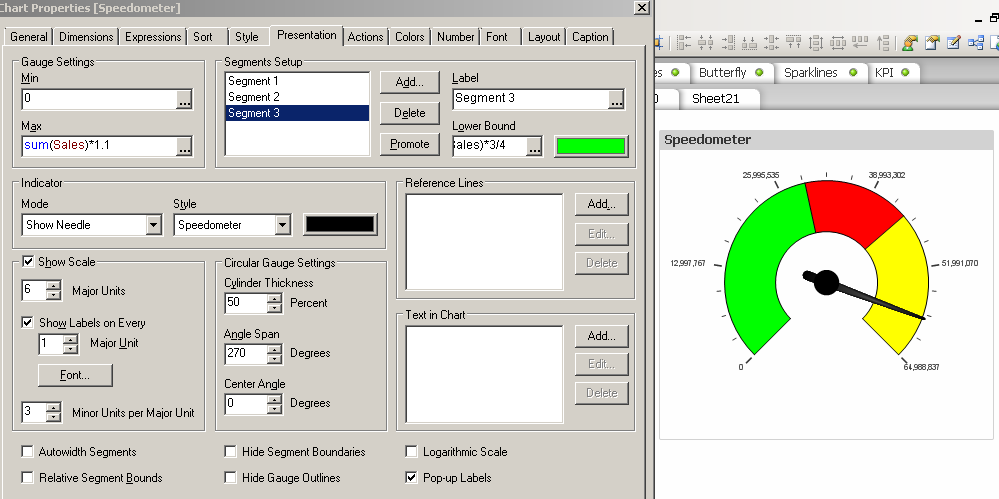Enable Autowidth Segments option
This screenshot has width=999, height=499.
click(28, 452)
